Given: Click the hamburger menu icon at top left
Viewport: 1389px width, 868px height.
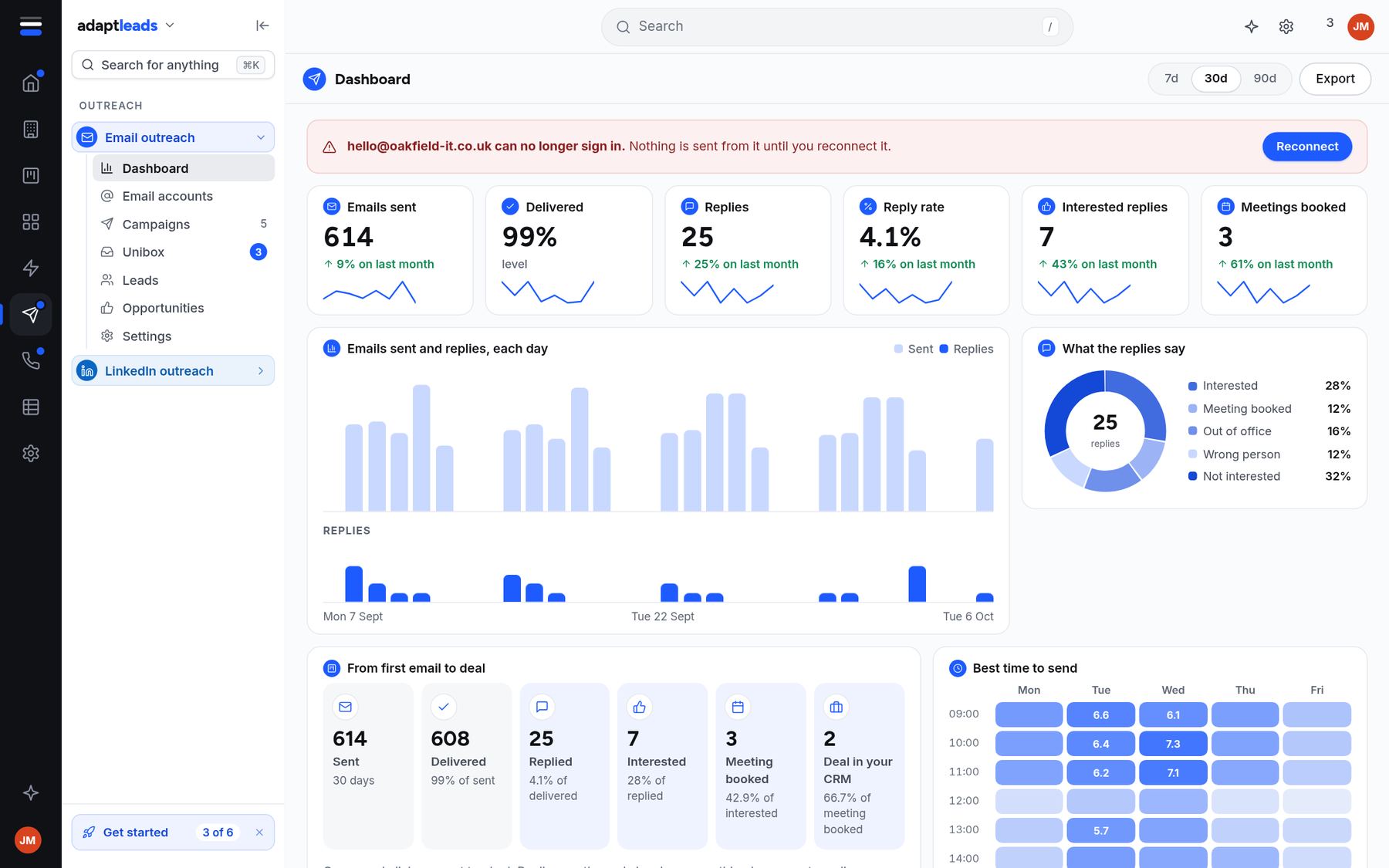Looking at the screenshot, I should coord(31,26).
